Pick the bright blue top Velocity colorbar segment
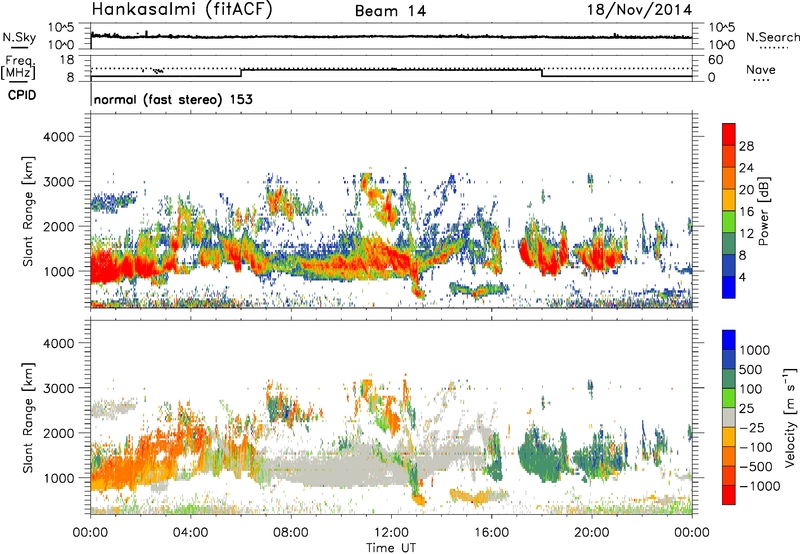 (729, 340)
